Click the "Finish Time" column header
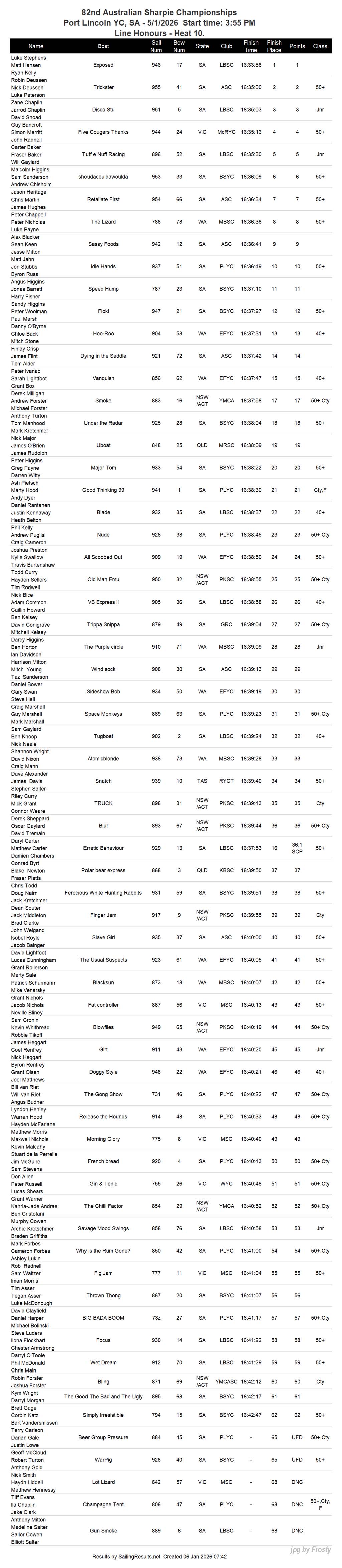The image size is (342, 1568). [x=250, y=46]
